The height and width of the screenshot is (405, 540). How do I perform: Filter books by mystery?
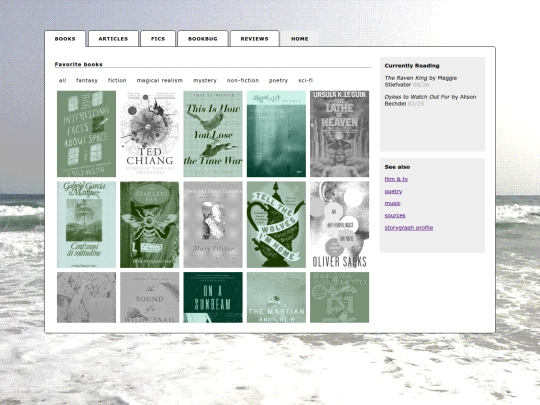205,80
